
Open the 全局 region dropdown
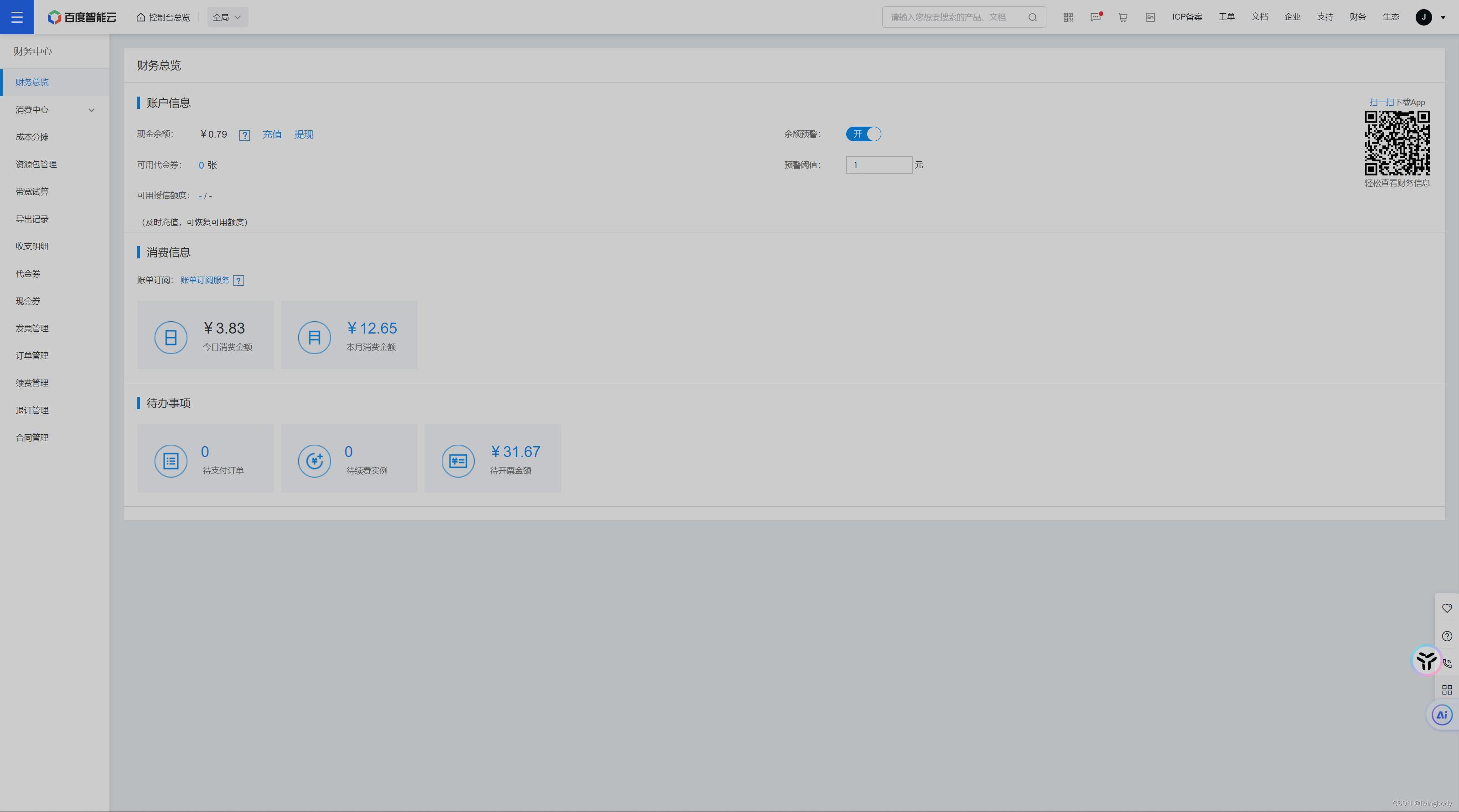(227, 17)
